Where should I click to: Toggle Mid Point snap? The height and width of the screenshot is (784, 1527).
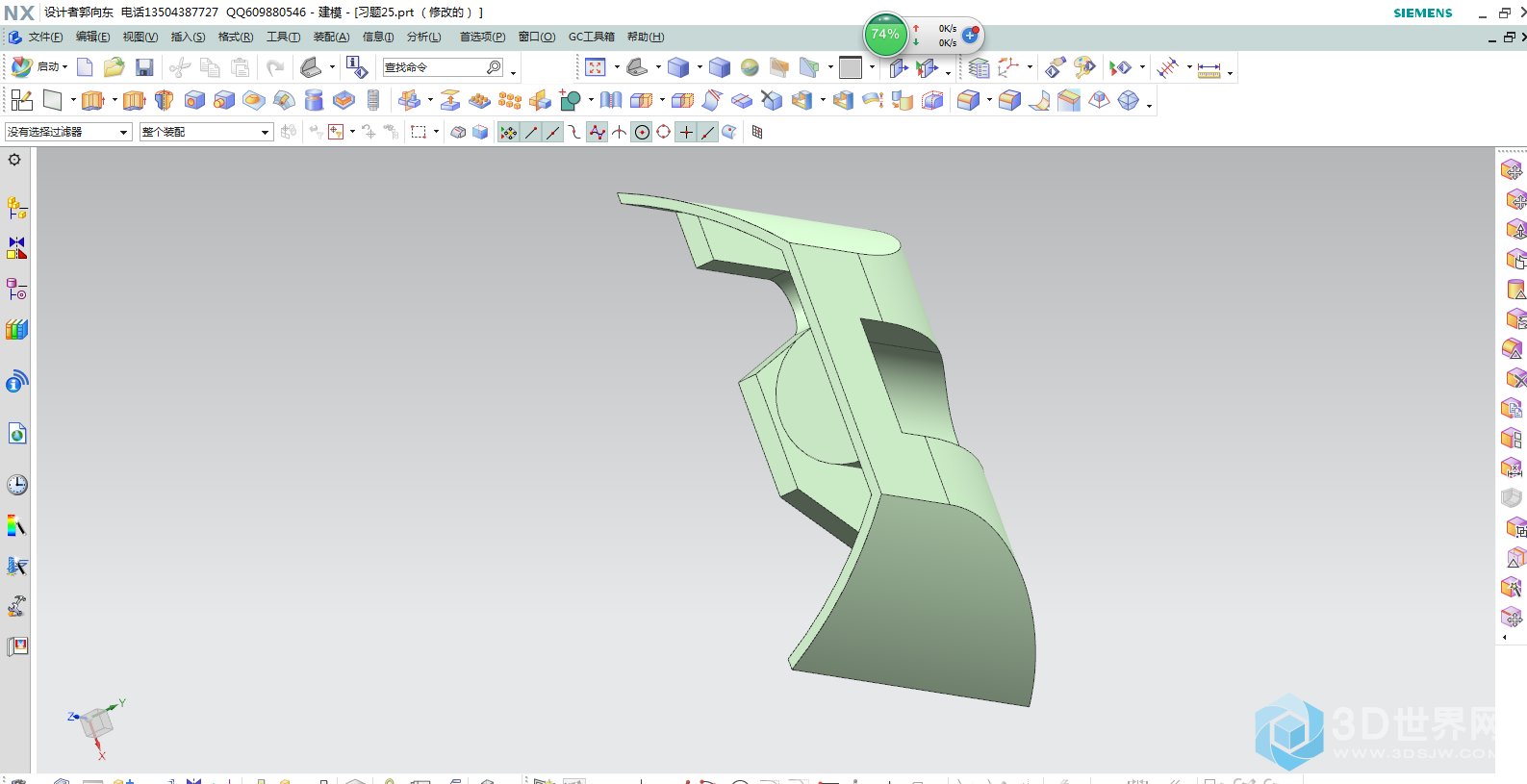[553, 132]
